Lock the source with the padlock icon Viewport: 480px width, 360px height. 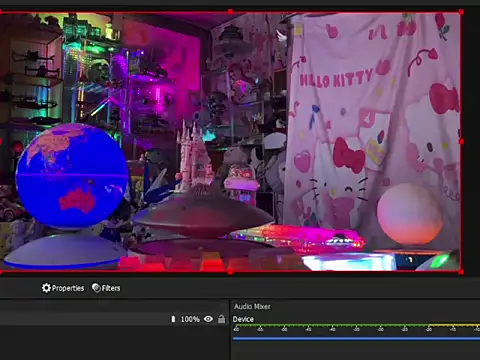[221, 319]
